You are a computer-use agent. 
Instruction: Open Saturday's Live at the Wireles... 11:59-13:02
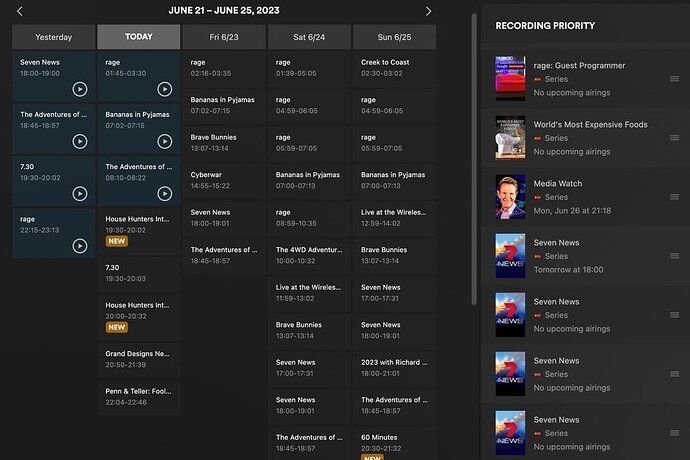[x=309, y=293]
